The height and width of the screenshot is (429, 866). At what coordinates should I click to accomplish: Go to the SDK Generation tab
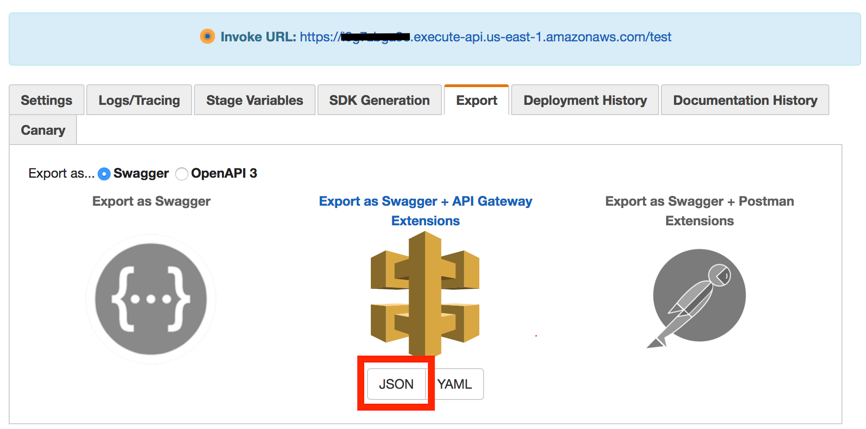pos(379,100)
